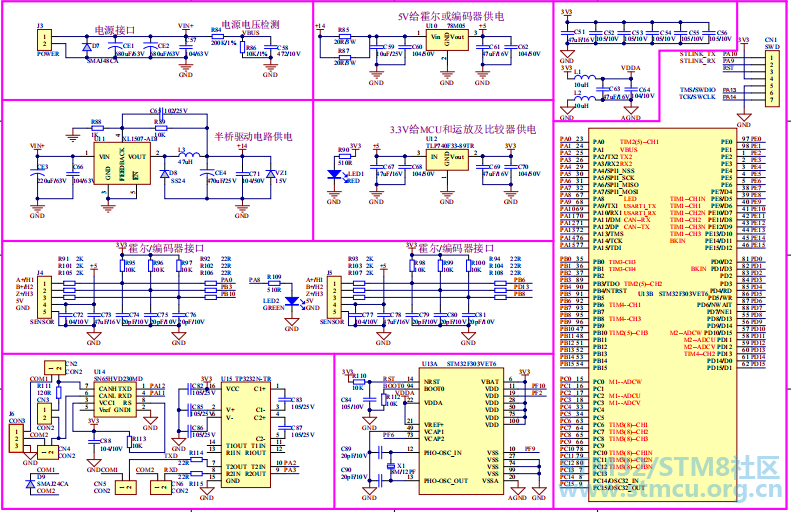Click the R84 200K/1% resistor
791x512 pixels.
point(217,36)
